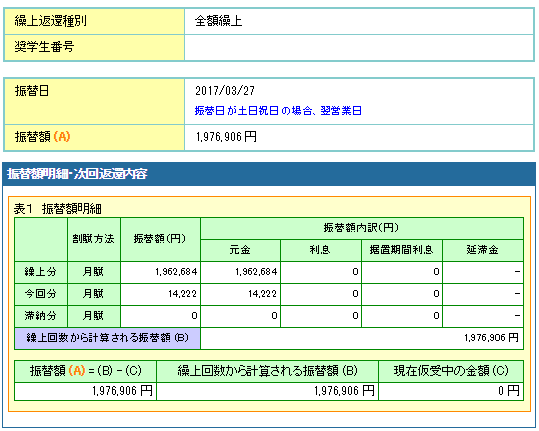Click the 元金 column header

240,250
